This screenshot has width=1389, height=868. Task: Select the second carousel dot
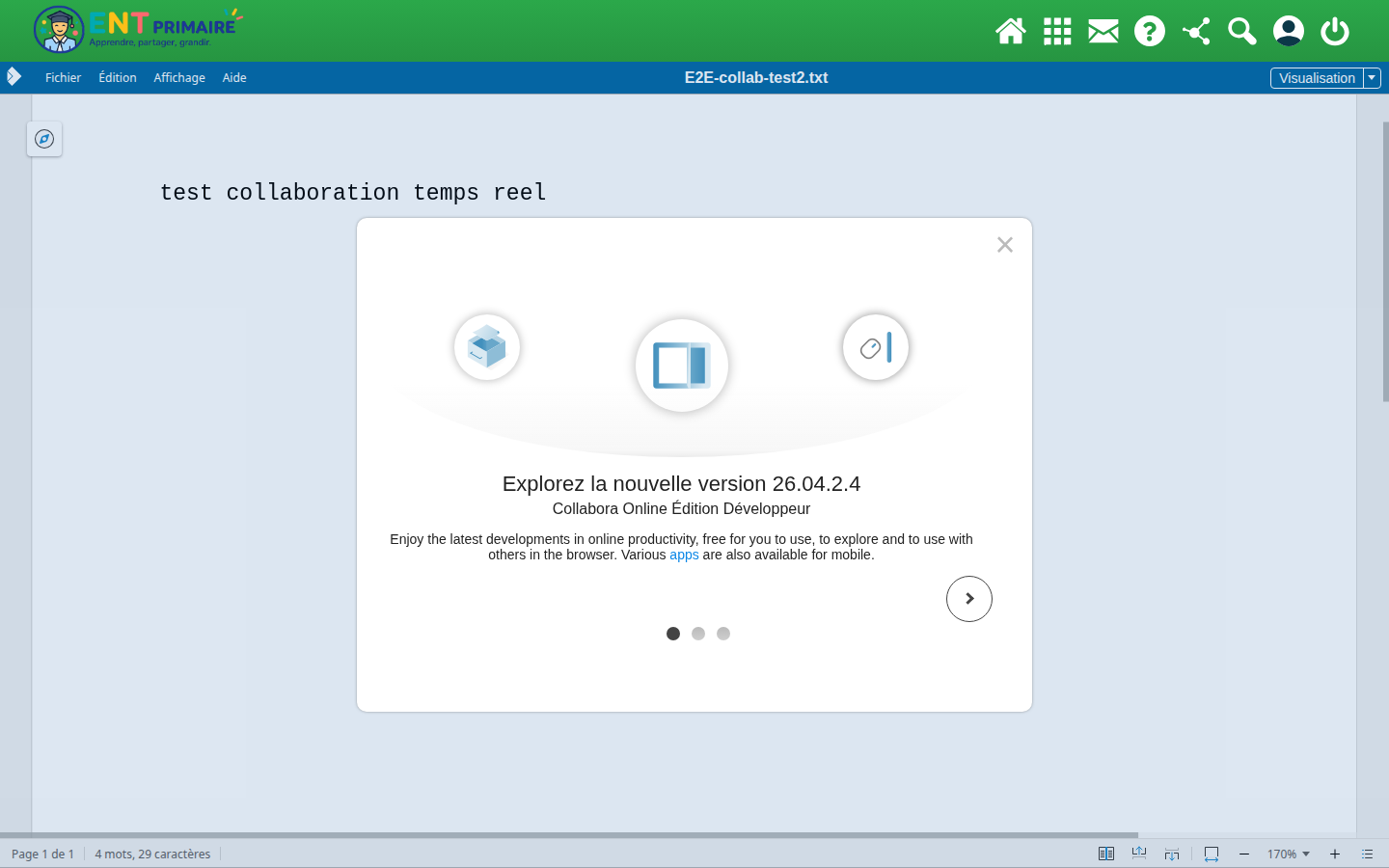[698, 634]
